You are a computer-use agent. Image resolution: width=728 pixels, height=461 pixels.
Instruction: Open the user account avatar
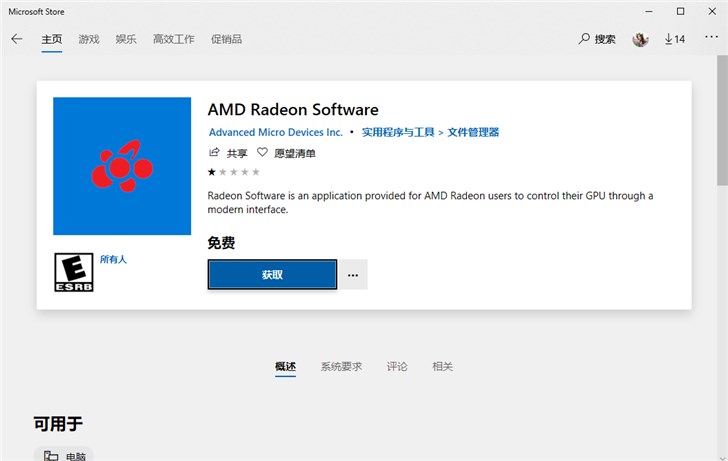pyautogui.click(x=640, y=39)
